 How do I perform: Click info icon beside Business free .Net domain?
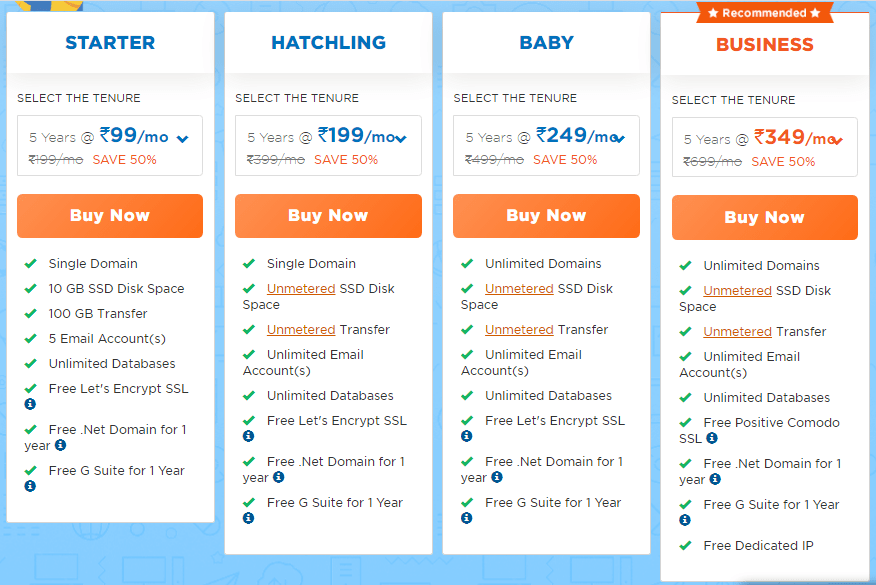click(715, 479)
